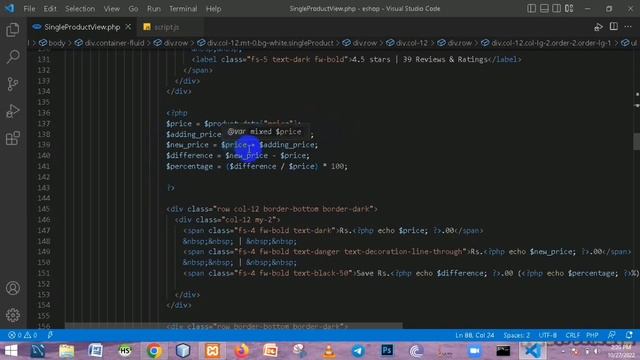Open Google Chrome from the taskbar
Viewport: 640px width, 360px height.
point(154,351)
